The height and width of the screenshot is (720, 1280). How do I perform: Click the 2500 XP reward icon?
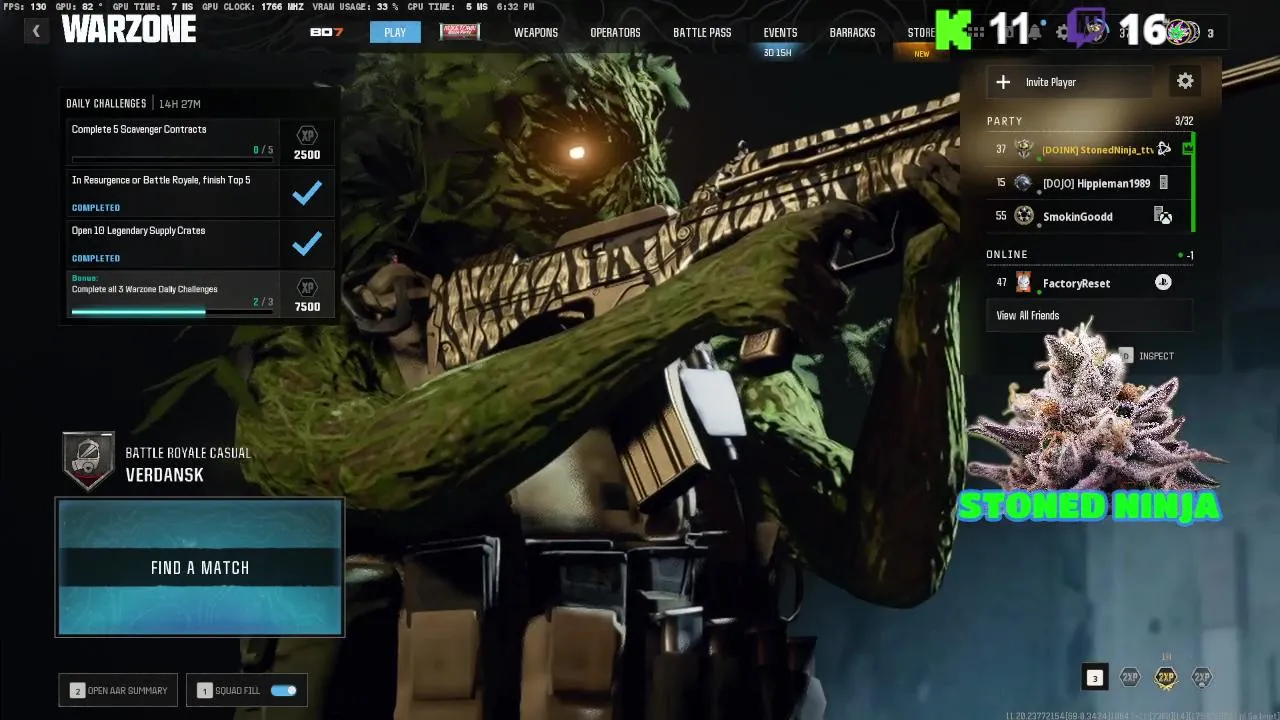tap(307, 136)
